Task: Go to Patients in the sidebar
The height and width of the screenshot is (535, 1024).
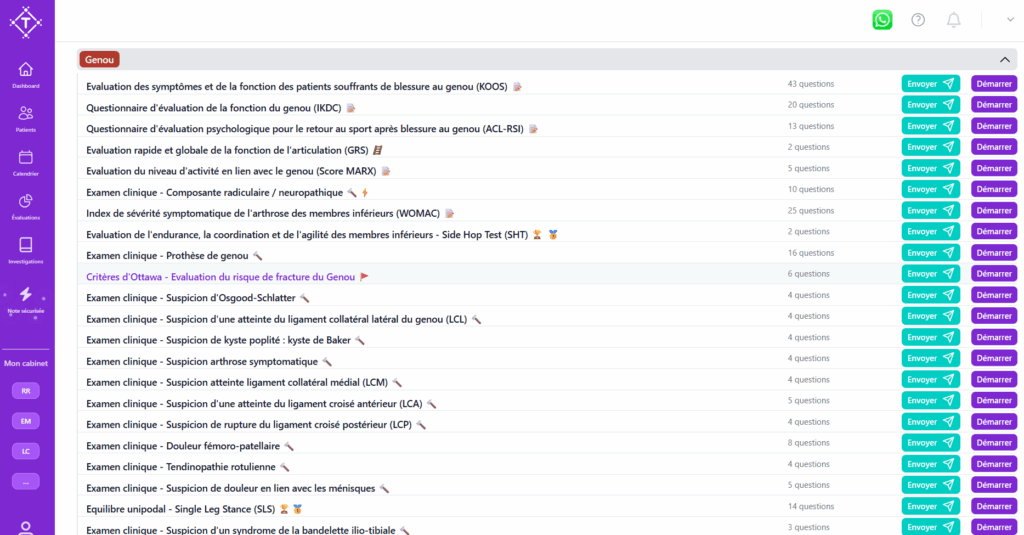Action: [26, 118]
